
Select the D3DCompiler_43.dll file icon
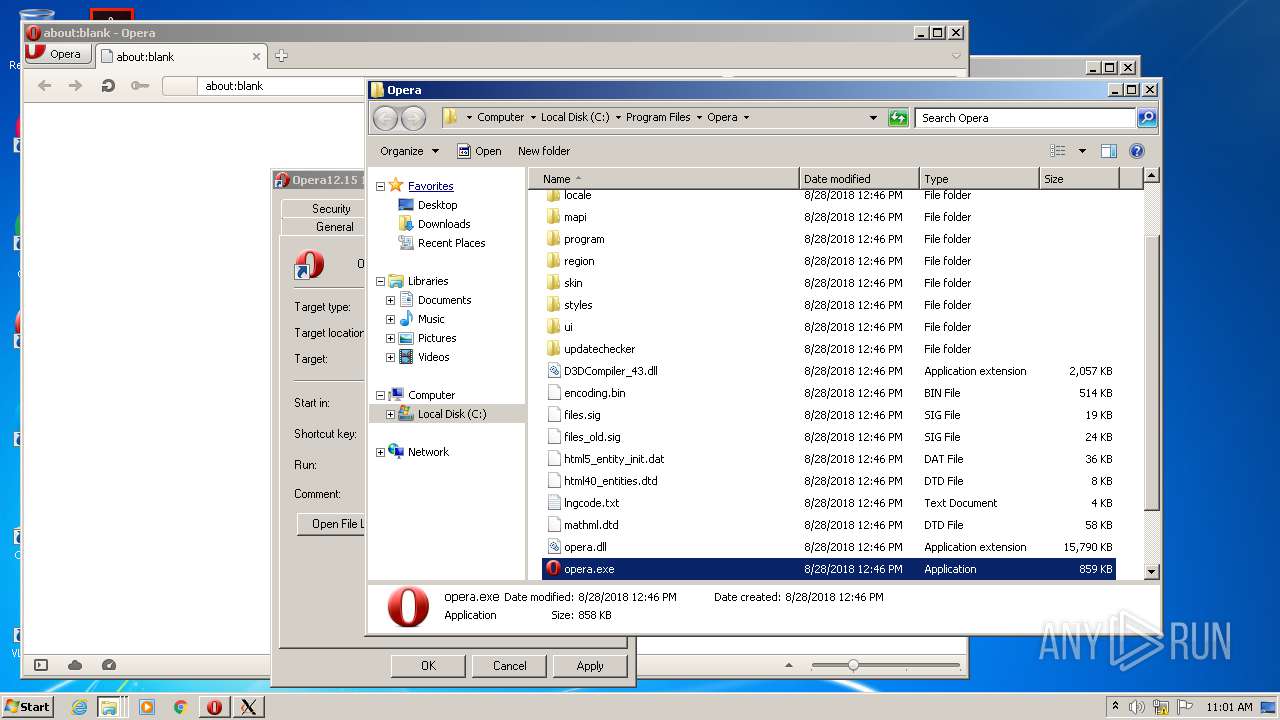coord(554,371)
